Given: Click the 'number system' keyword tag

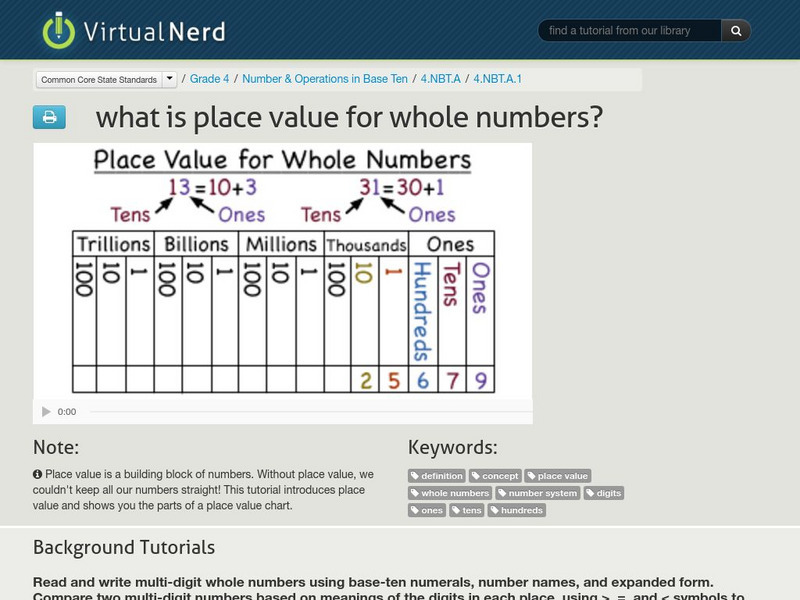Looking at the screenshot, I should coord(538,493).
